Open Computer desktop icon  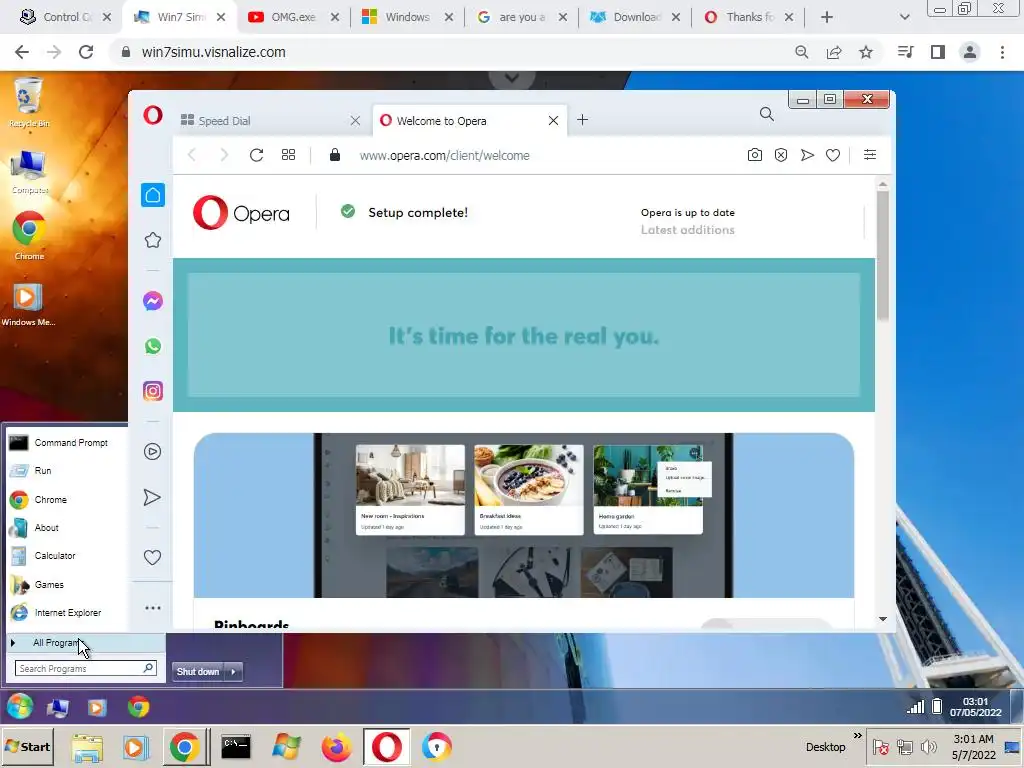pos(29,172)
